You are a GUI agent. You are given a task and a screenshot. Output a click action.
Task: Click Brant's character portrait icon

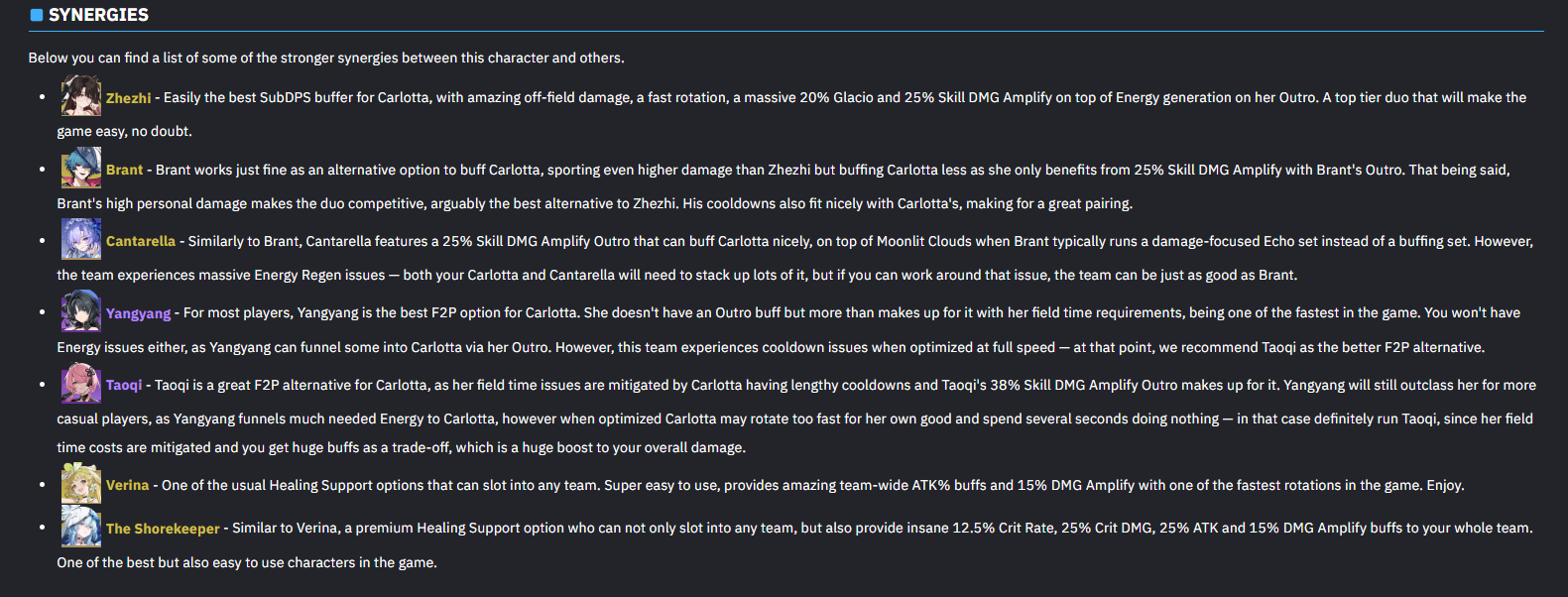(x=80, y=168)
